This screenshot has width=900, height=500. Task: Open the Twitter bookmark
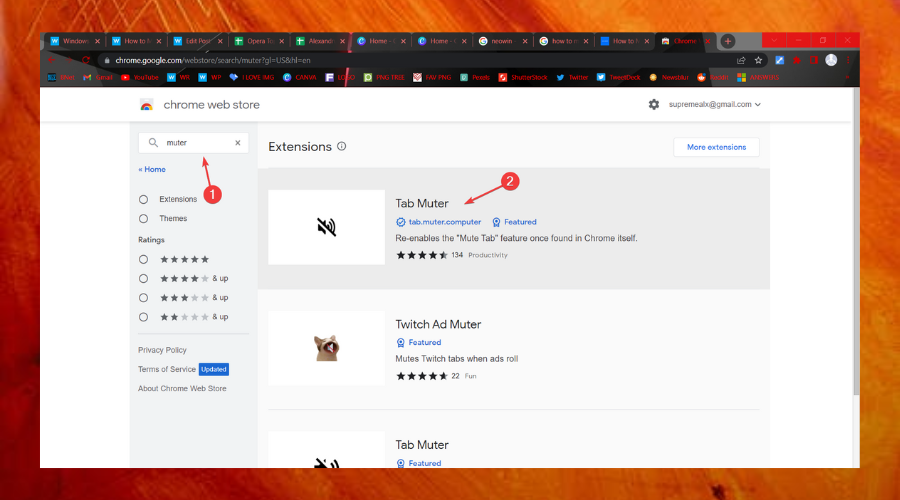[x=572, y=77]
